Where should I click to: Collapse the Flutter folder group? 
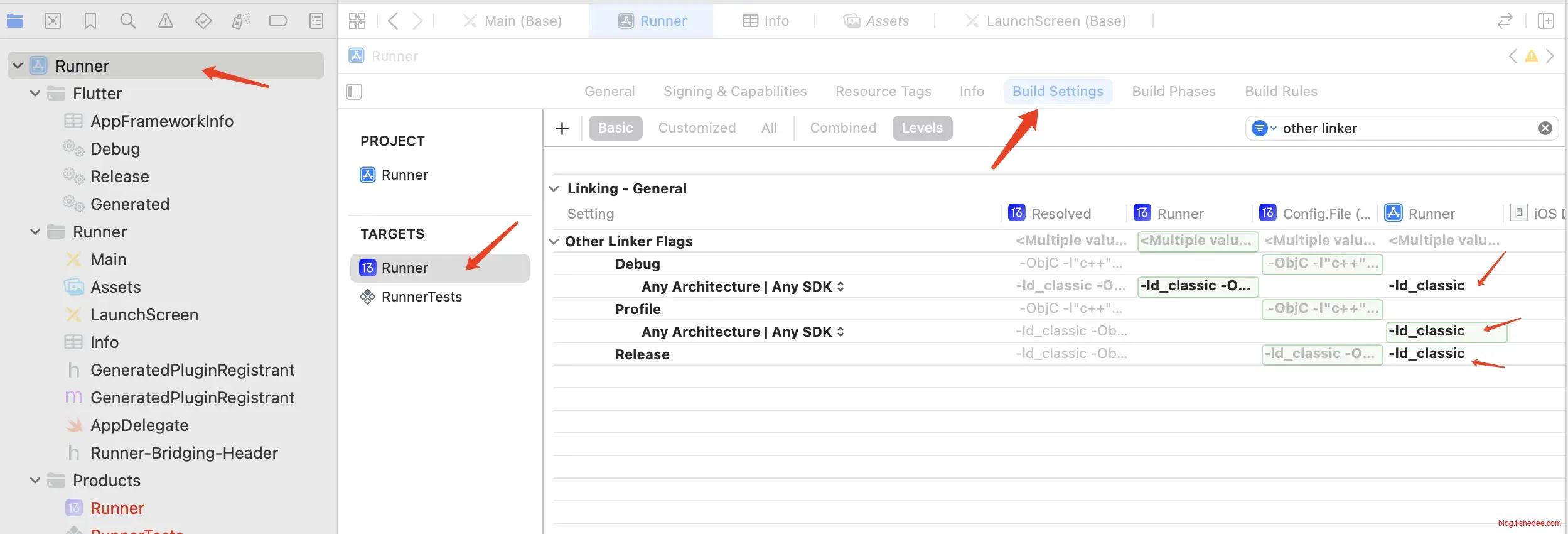(36, 94)
